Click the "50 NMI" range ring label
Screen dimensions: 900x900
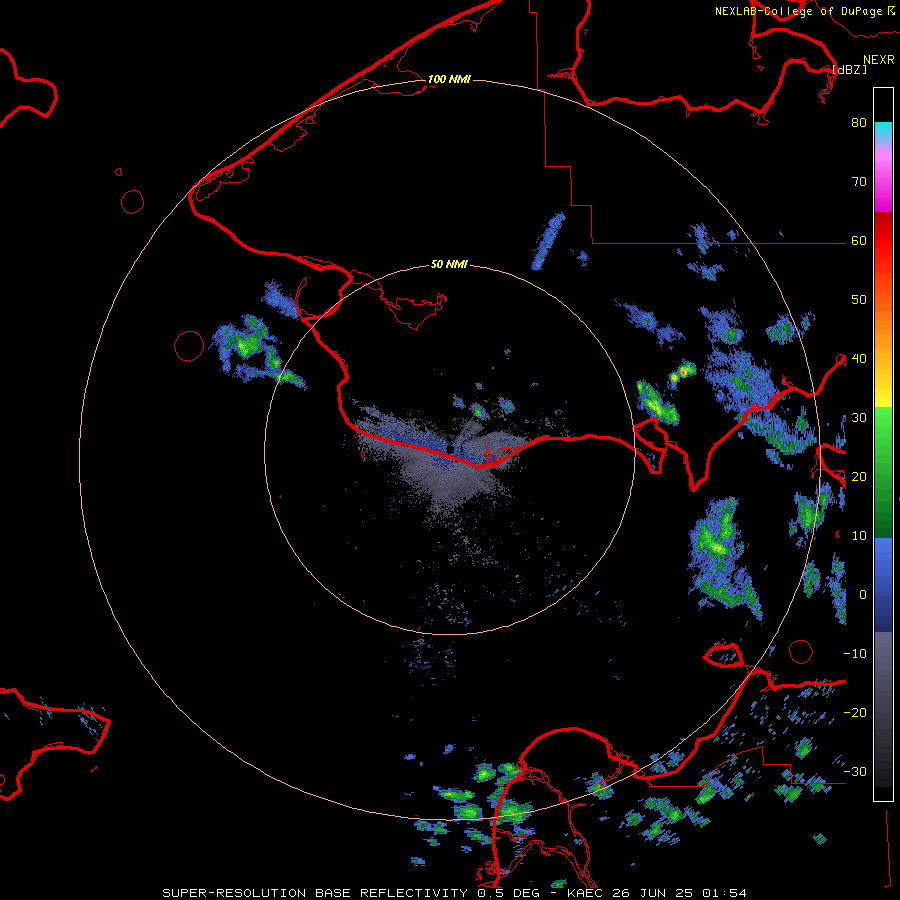(x=449, y=265)
